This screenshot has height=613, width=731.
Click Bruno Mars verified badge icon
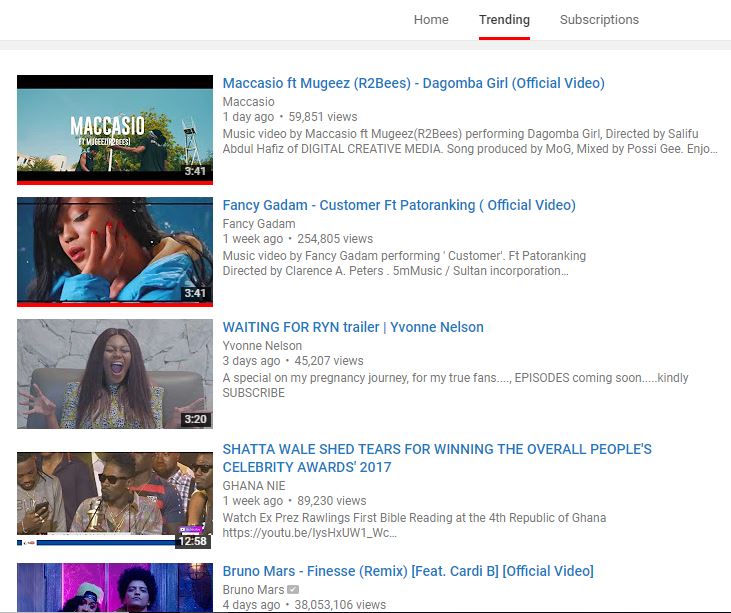(293, 590)
